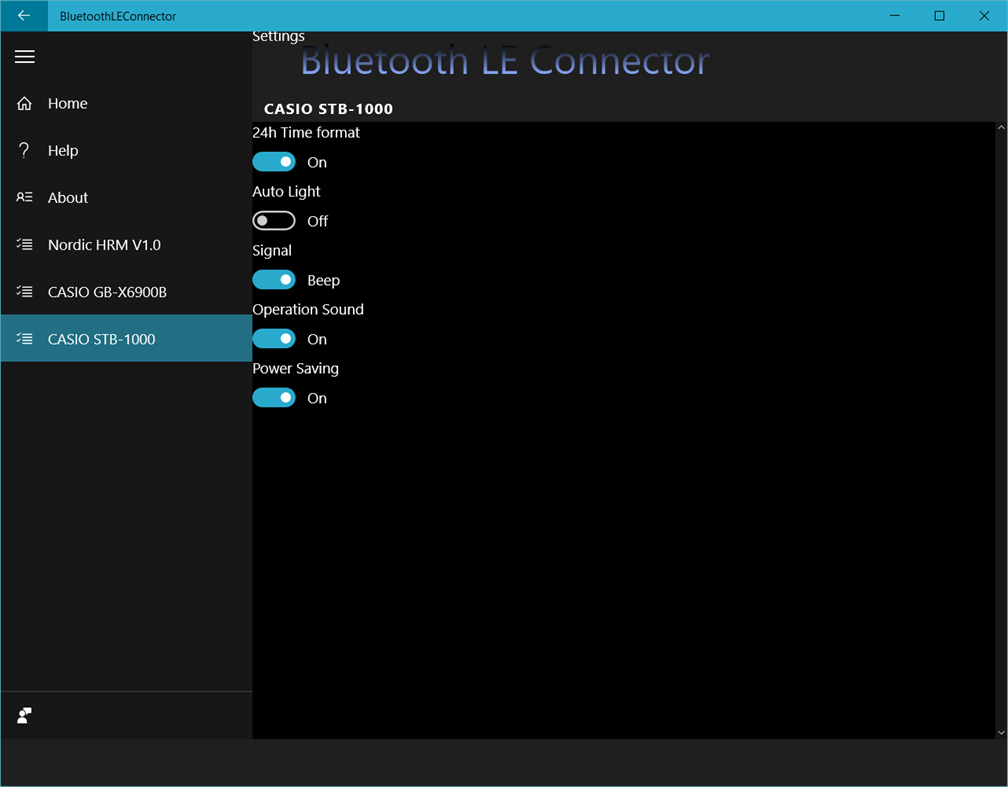Disable Power Saving mode
Image resolution: width=1008 pixels, height=787 pixels.
[x=273, y=397]
